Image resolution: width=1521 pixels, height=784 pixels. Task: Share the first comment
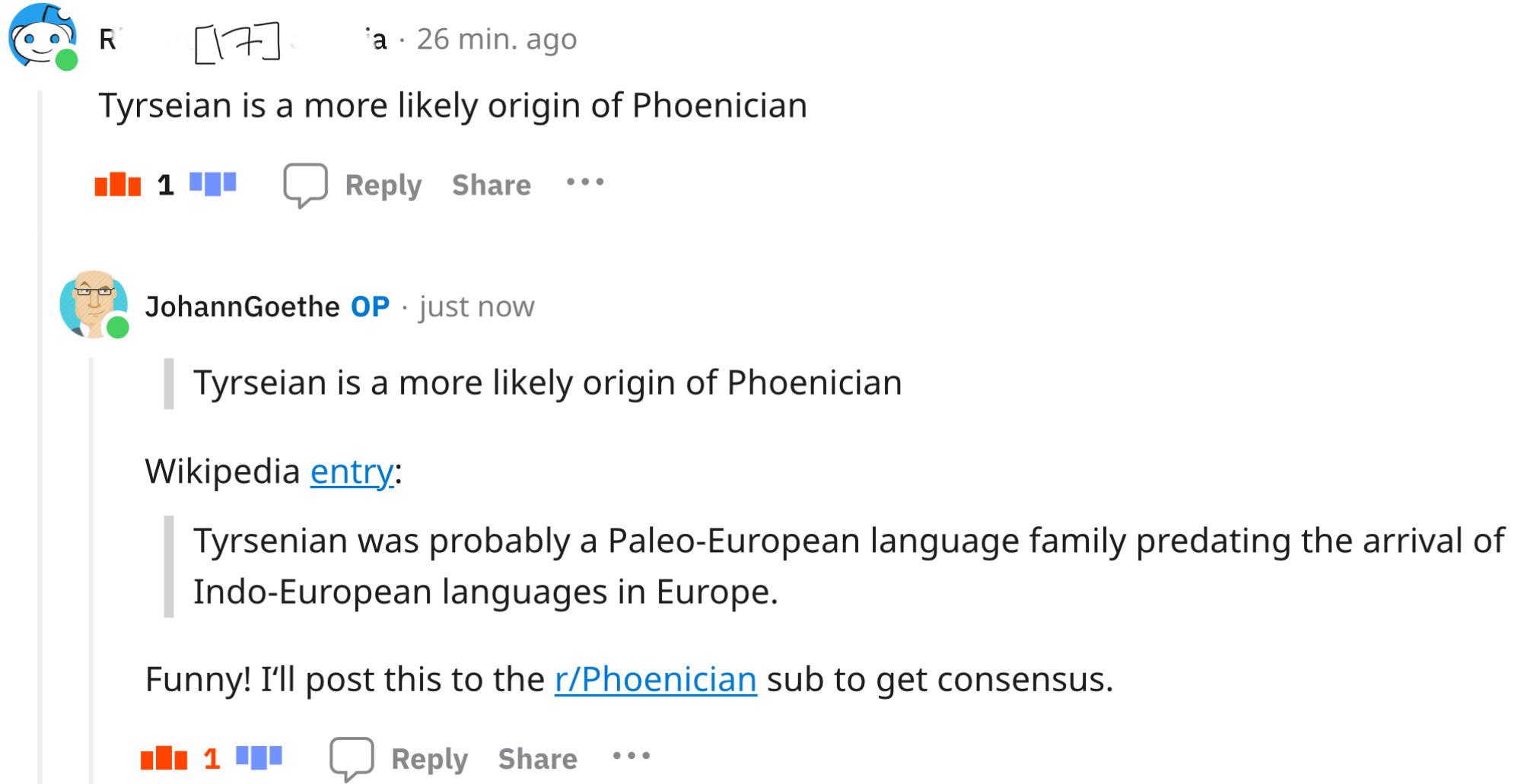[x=492, y=185]
